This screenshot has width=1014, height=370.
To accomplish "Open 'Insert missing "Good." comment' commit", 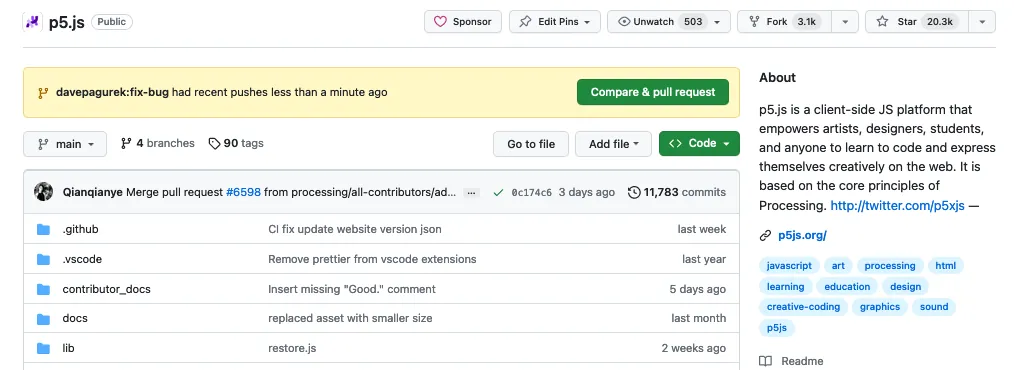I will (352, 288).
